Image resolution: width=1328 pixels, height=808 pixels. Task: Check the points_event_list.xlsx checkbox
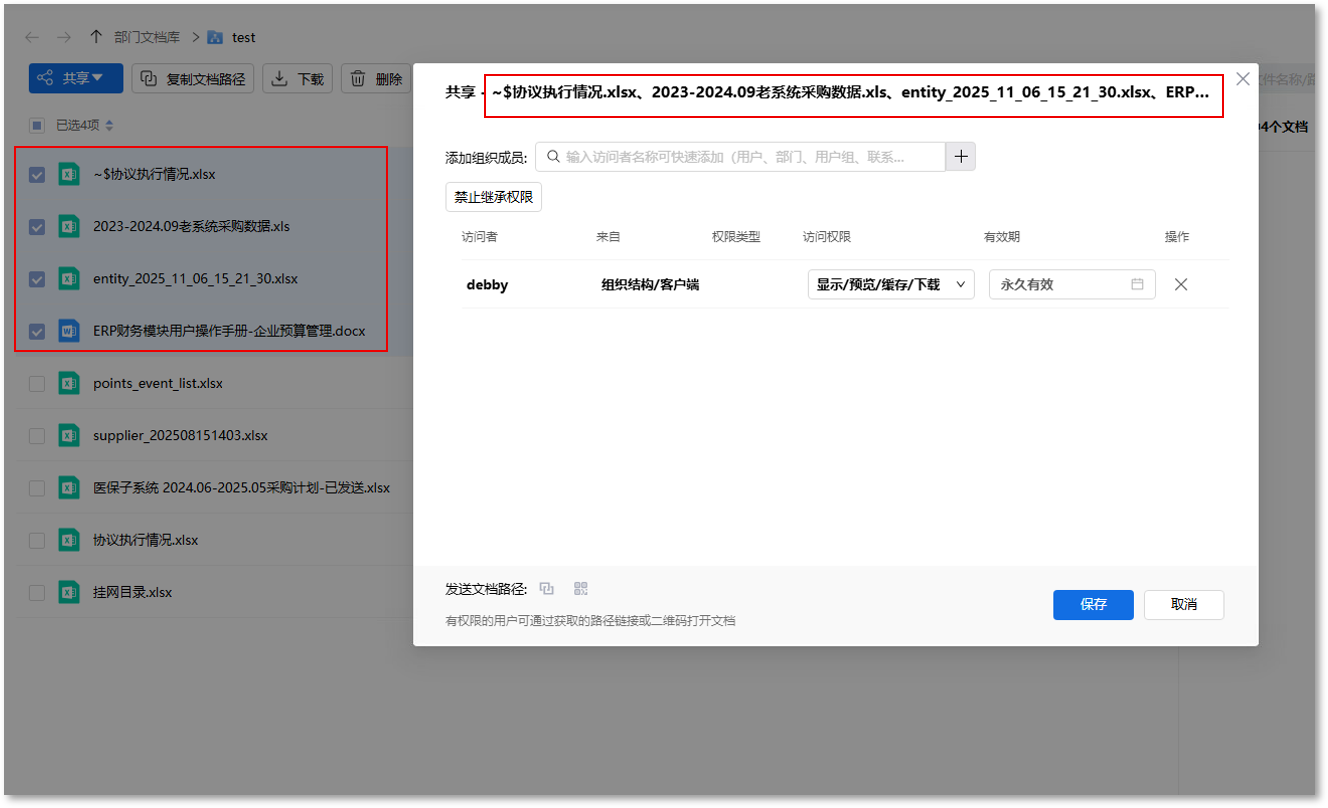(x=37, y=384)
